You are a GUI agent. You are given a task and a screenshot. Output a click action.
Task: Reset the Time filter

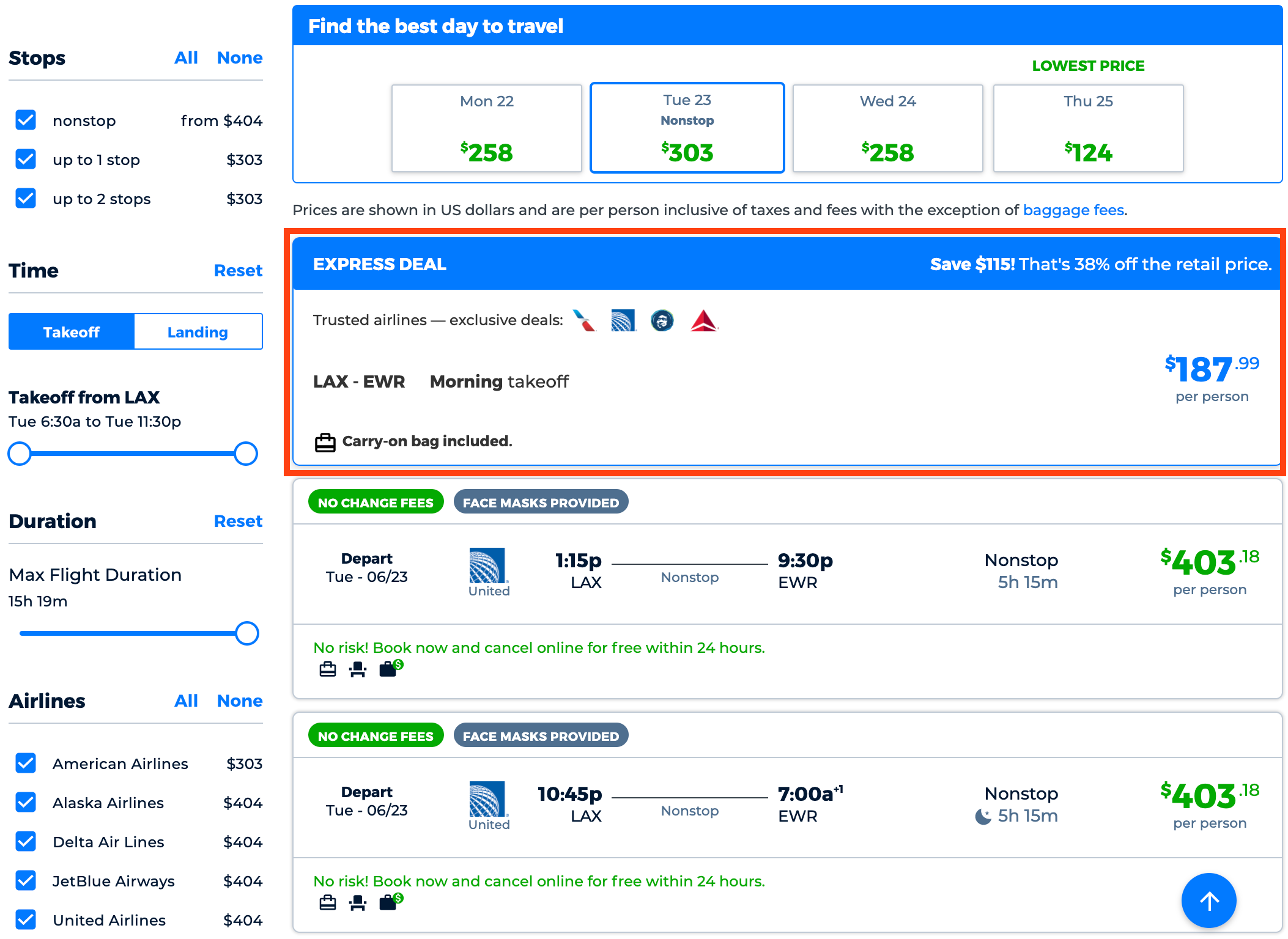(x=238, y=270)
